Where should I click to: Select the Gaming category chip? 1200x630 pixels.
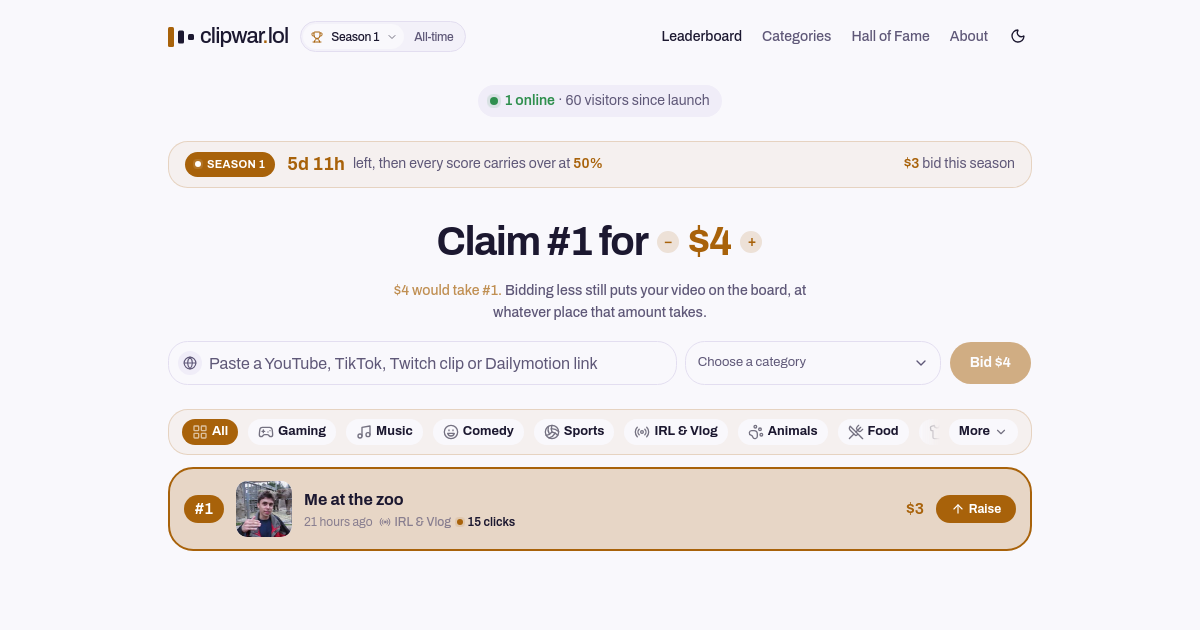292,431
